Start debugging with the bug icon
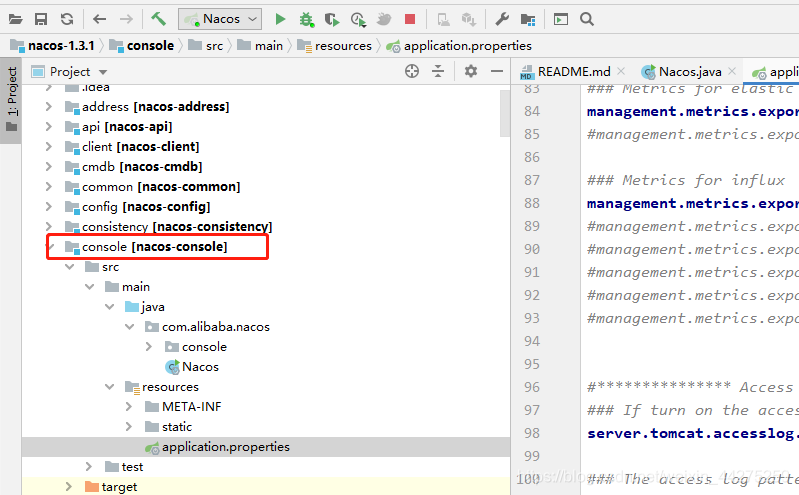The image size is (799, 495). [306, 19]
